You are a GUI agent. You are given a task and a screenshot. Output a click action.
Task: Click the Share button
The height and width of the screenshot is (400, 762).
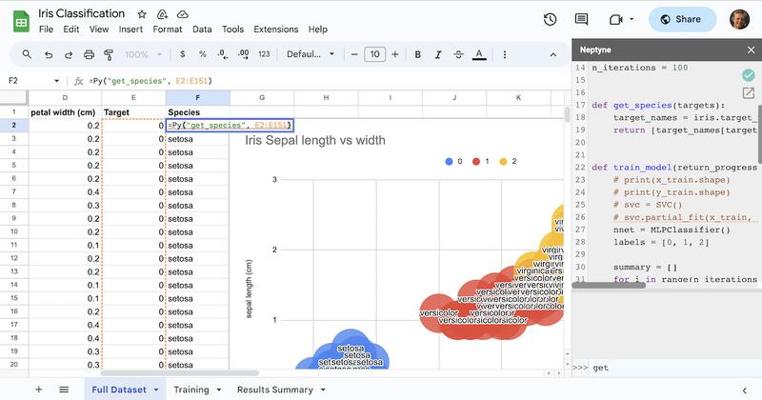[x=682, y=19]
